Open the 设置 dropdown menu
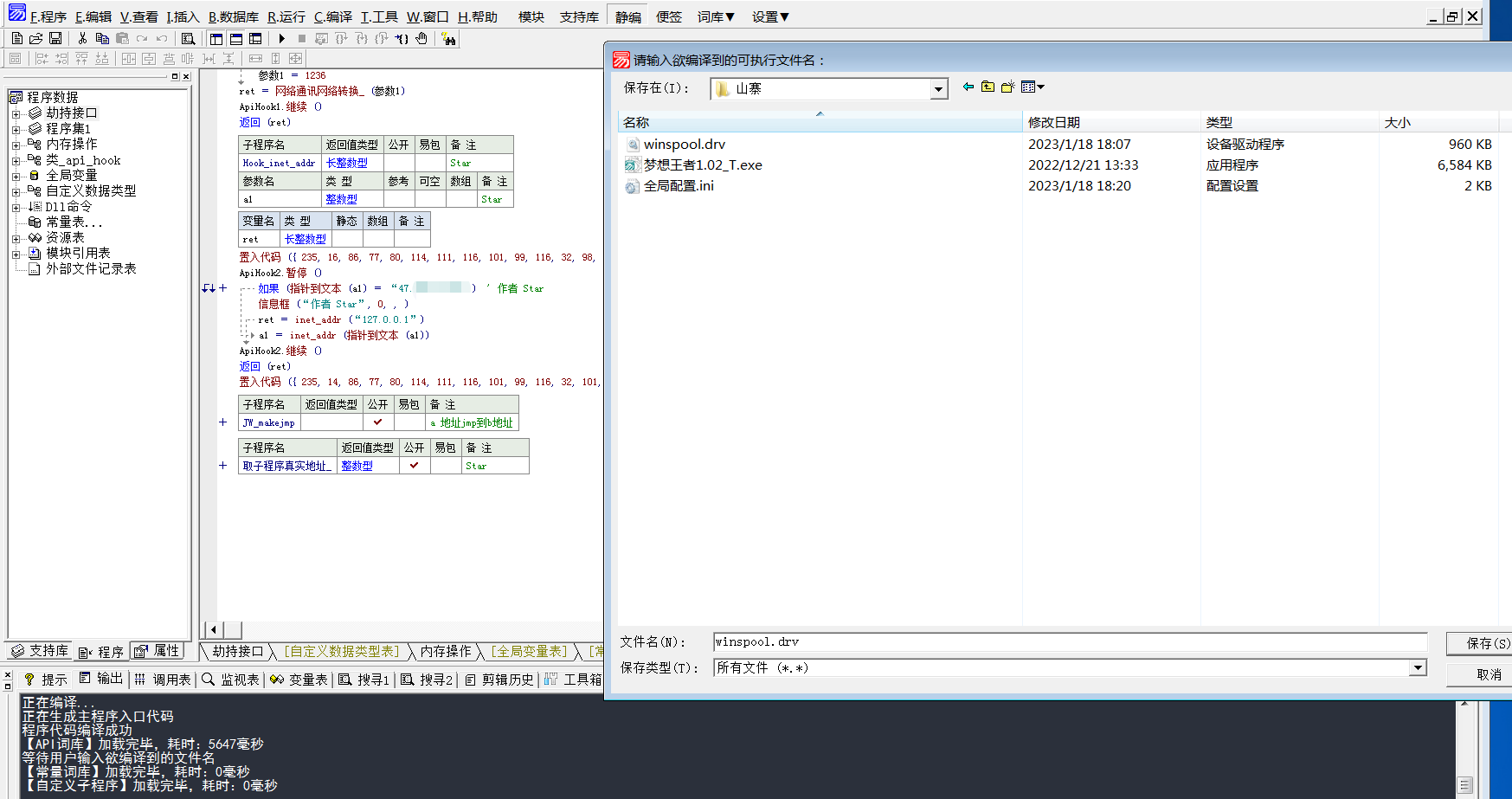Screen dimensions: 1512x799 click(x=770, y=16)
